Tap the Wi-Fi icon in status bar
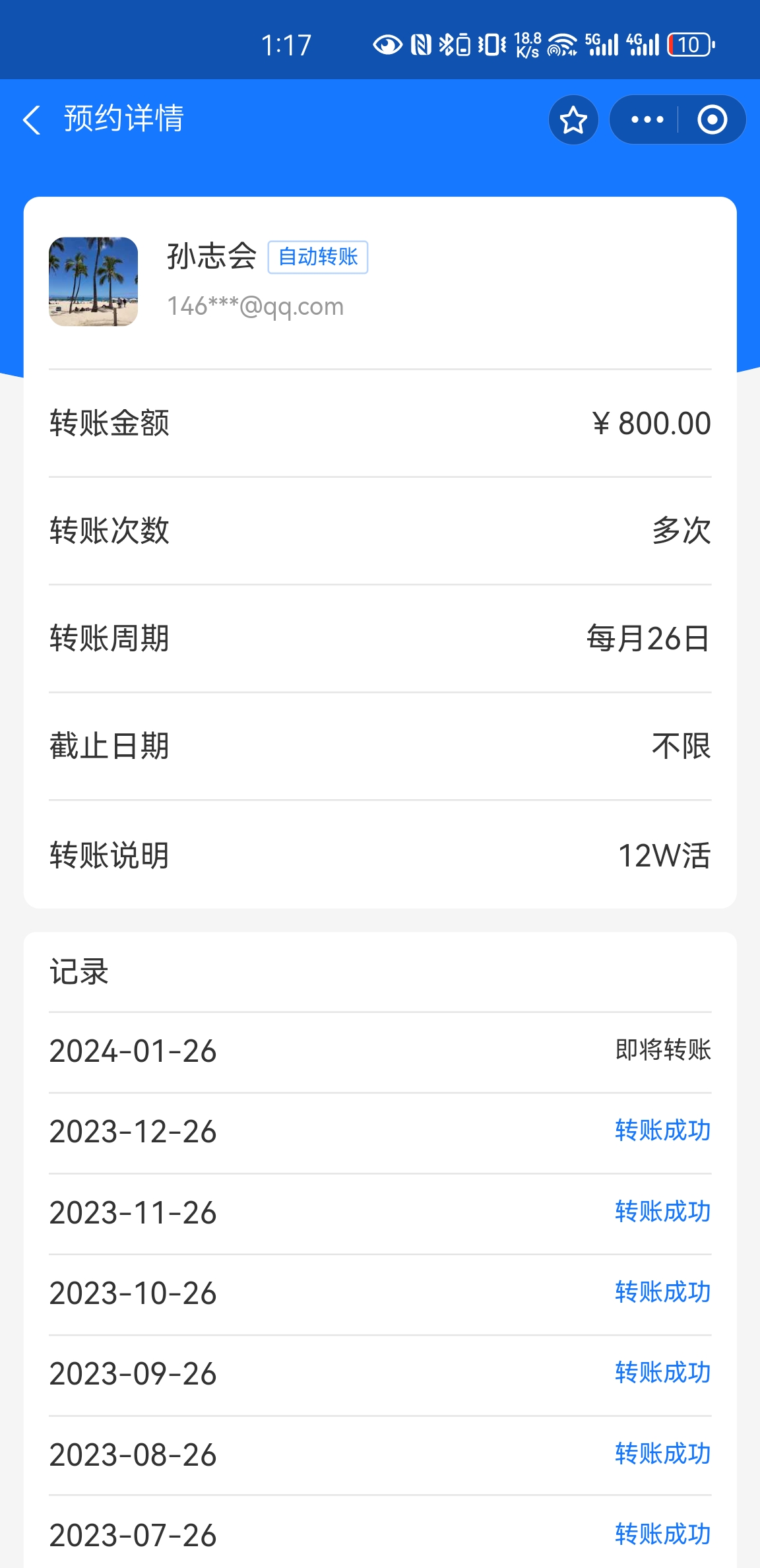 tap(561, 45)
